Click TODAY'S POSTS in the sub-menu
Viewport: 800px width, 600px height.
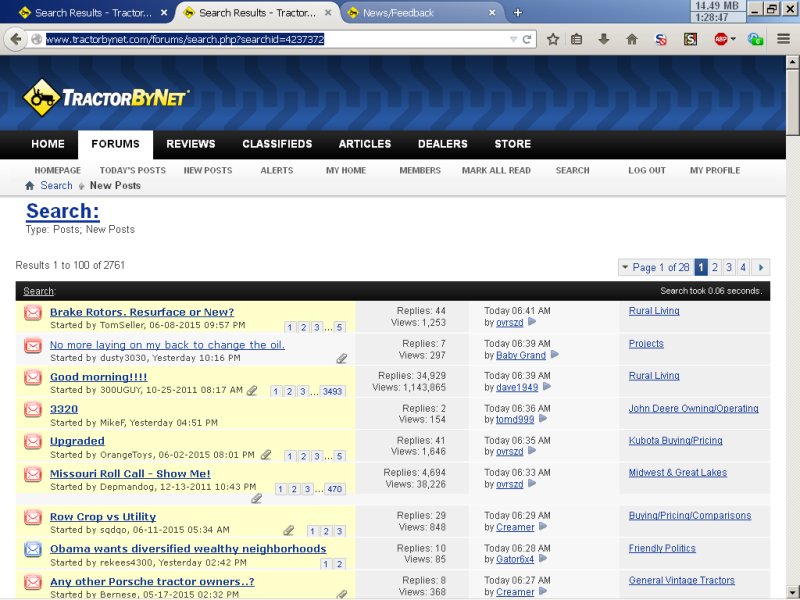[133, 170]
